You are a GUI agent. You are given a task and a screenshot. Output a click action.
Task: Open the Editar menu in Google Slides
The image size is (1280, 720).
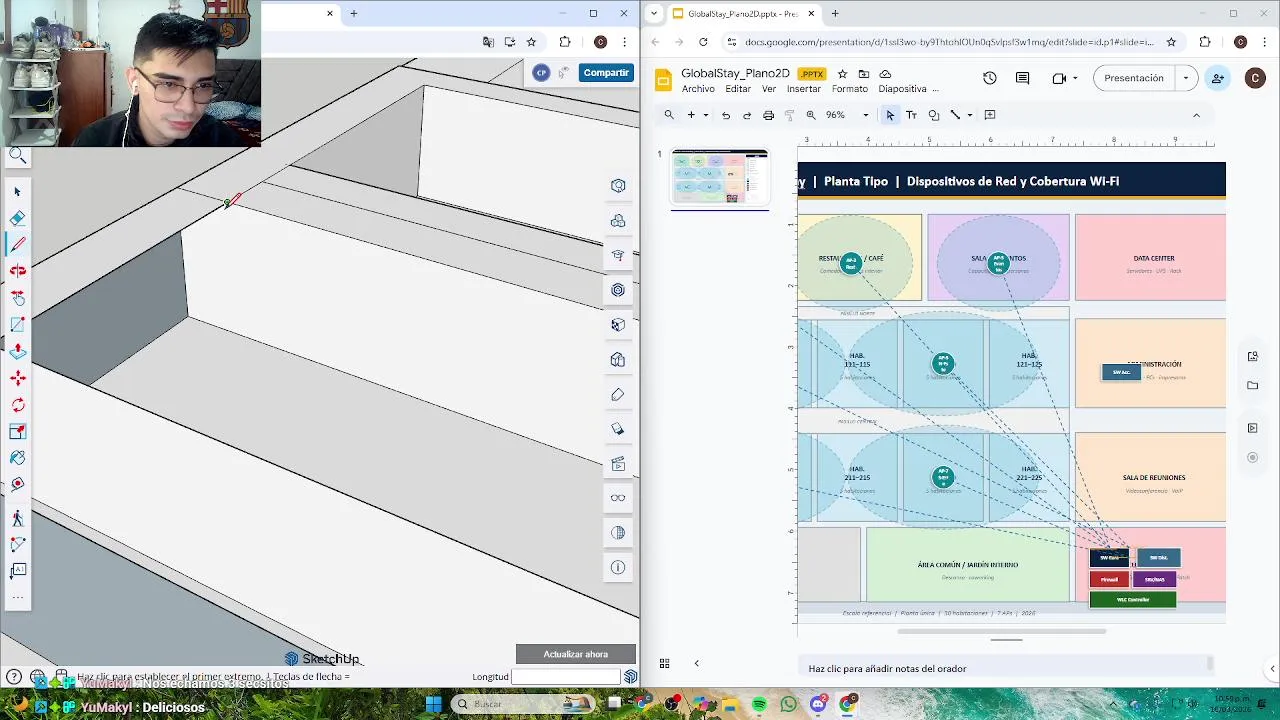(738, 89)
